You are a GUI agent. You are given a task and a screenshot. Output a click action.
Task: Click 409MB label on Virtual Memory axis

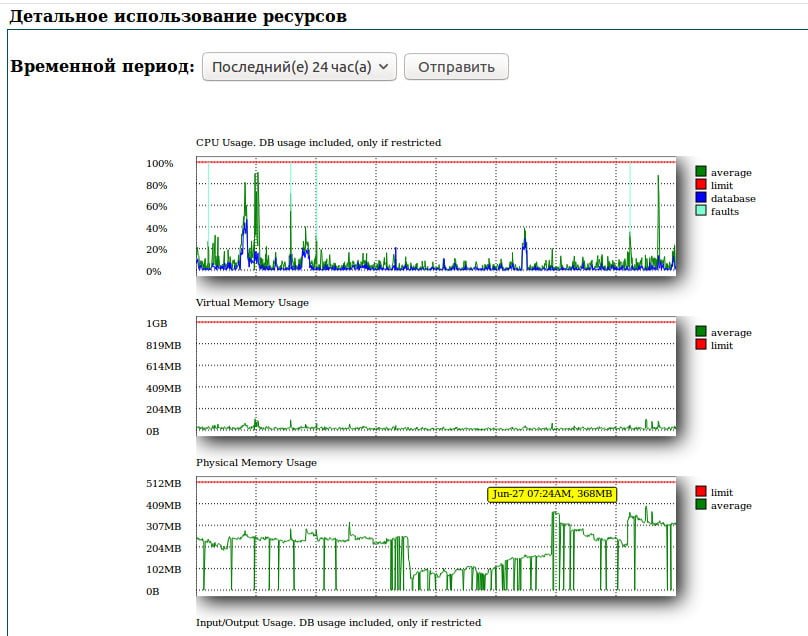[x=163, y=388]
